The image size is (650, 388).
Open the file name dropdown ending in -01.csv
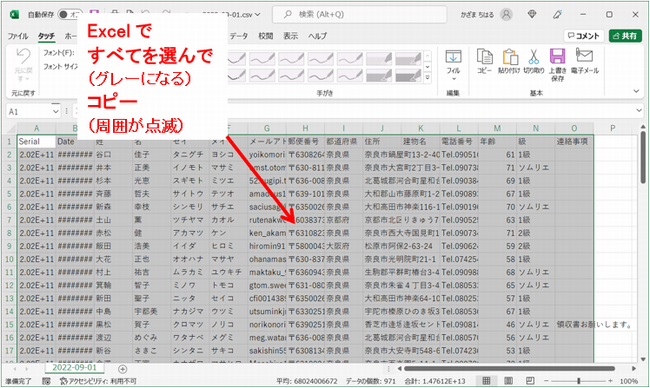257,15
